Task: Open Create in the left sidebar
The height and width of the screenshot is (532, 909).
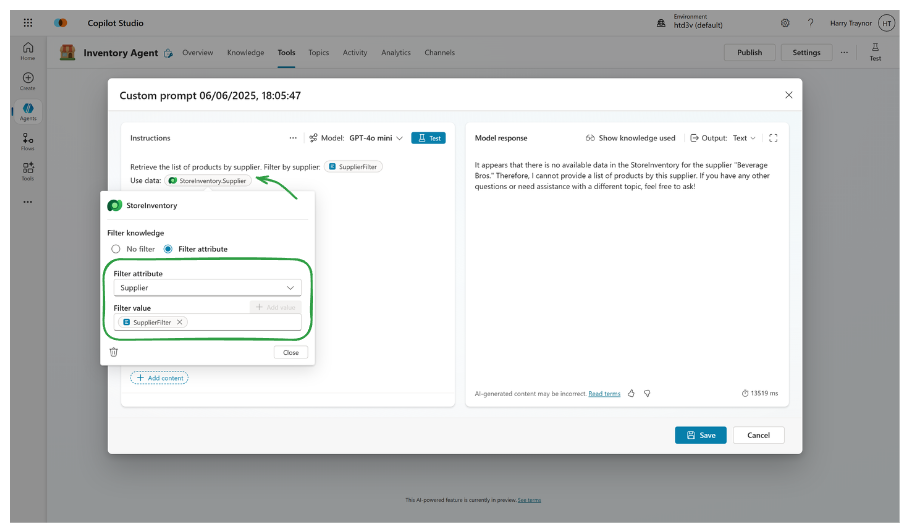Action: pyautogui.click(x=28, y=81)
